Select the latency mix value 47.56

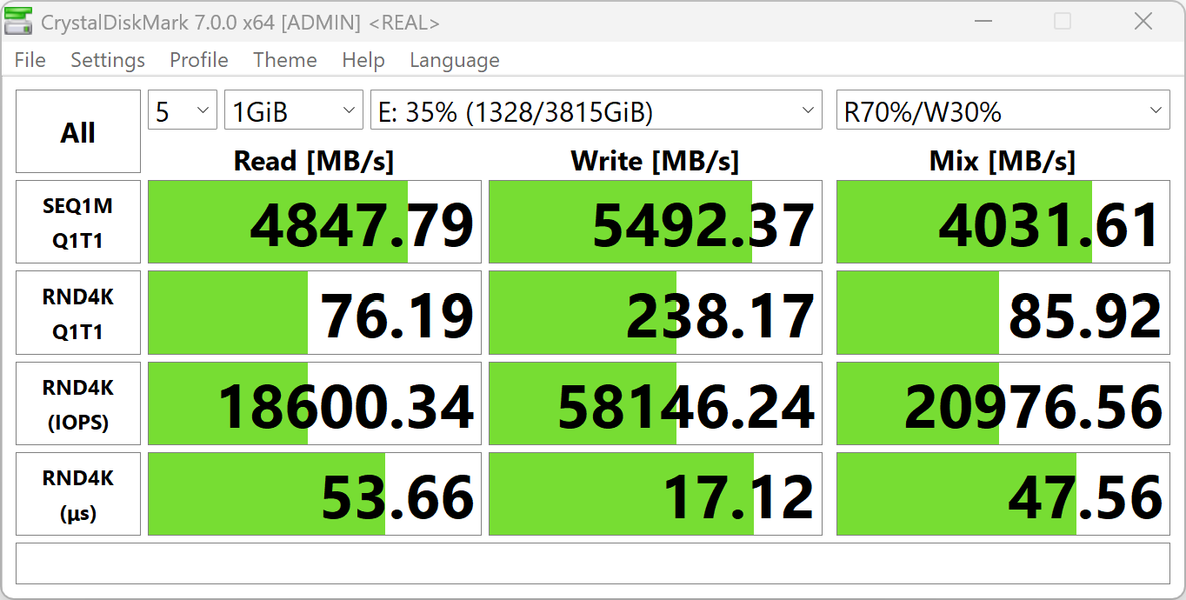click(1003, 495)
